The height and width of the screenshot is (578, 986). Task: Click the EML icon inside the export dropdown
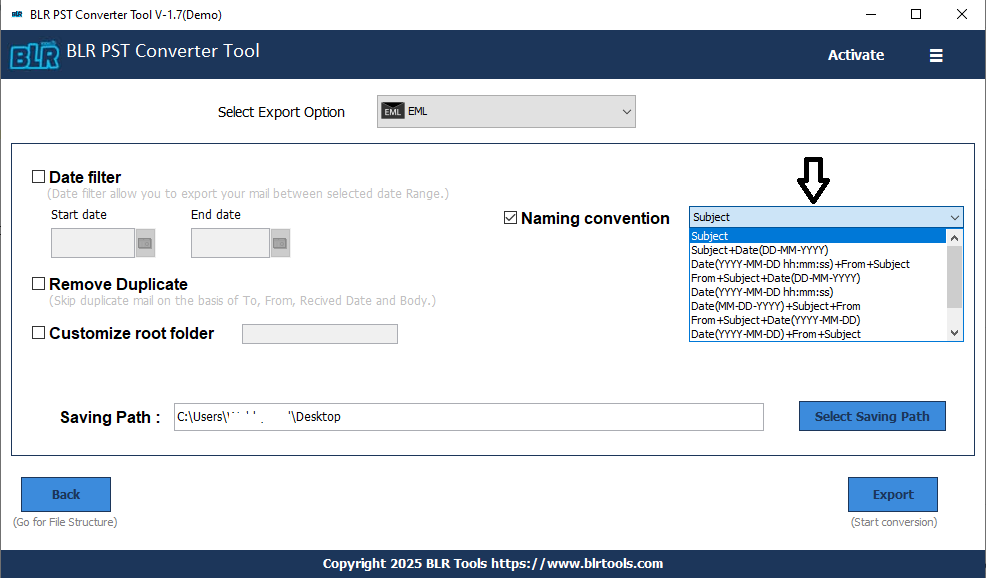point(393,111)
